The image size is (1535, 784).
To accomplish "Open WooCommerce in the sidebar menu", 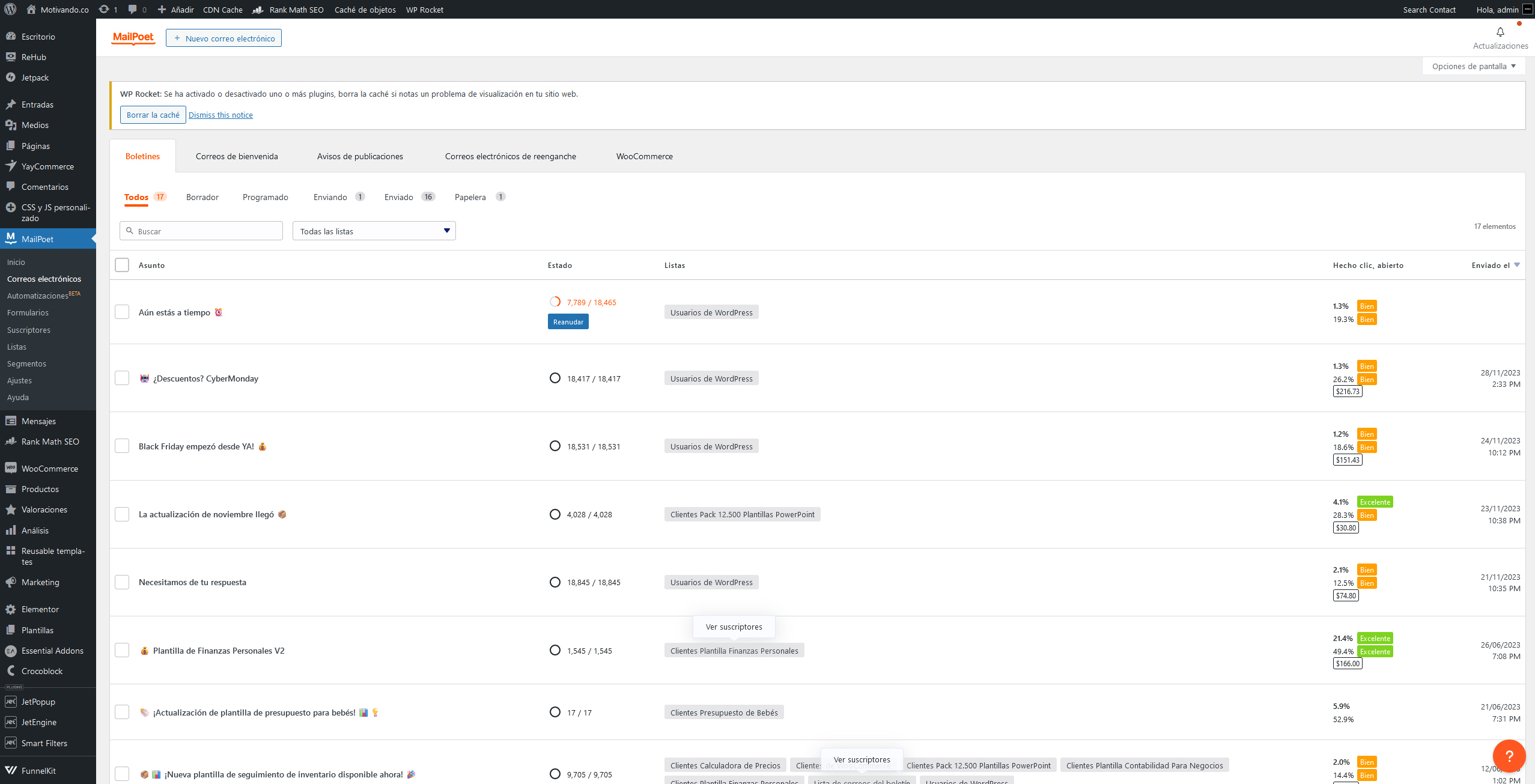I will (x=49, y=469).
